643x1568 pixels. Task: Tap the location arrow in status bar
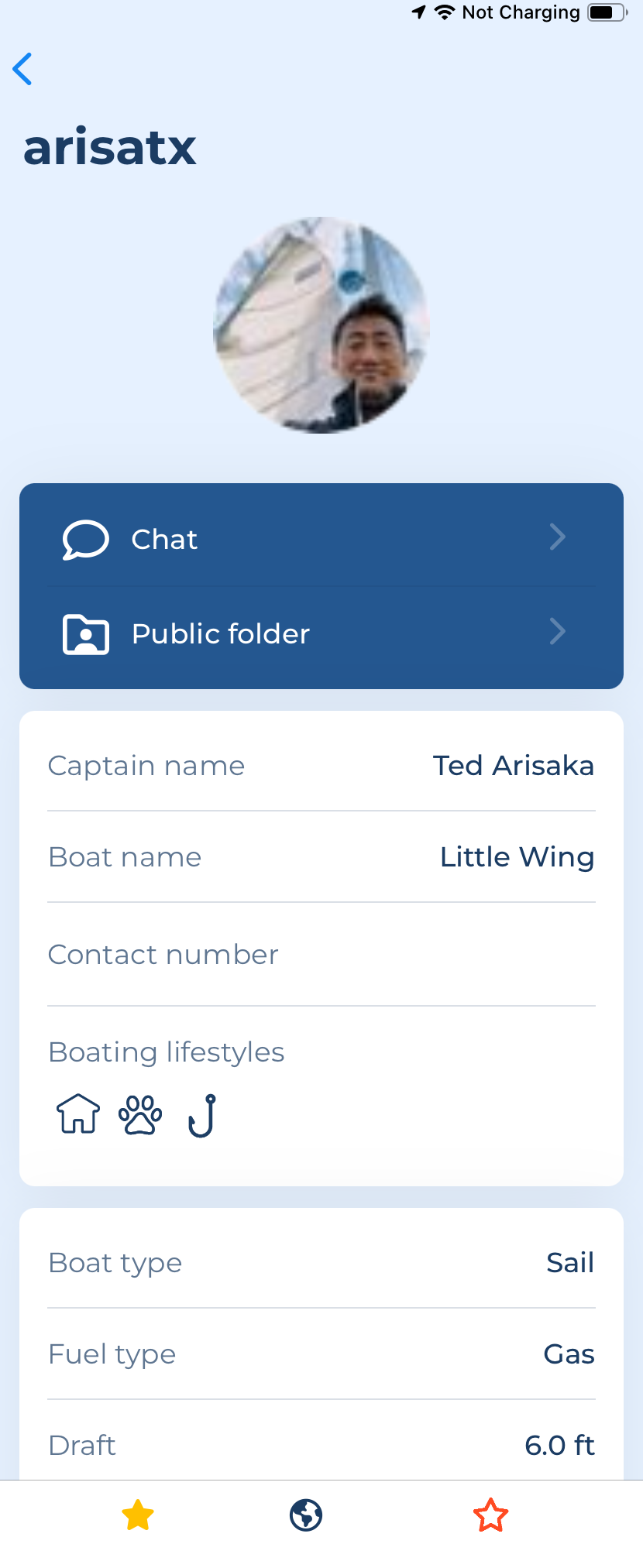point(418,12)
